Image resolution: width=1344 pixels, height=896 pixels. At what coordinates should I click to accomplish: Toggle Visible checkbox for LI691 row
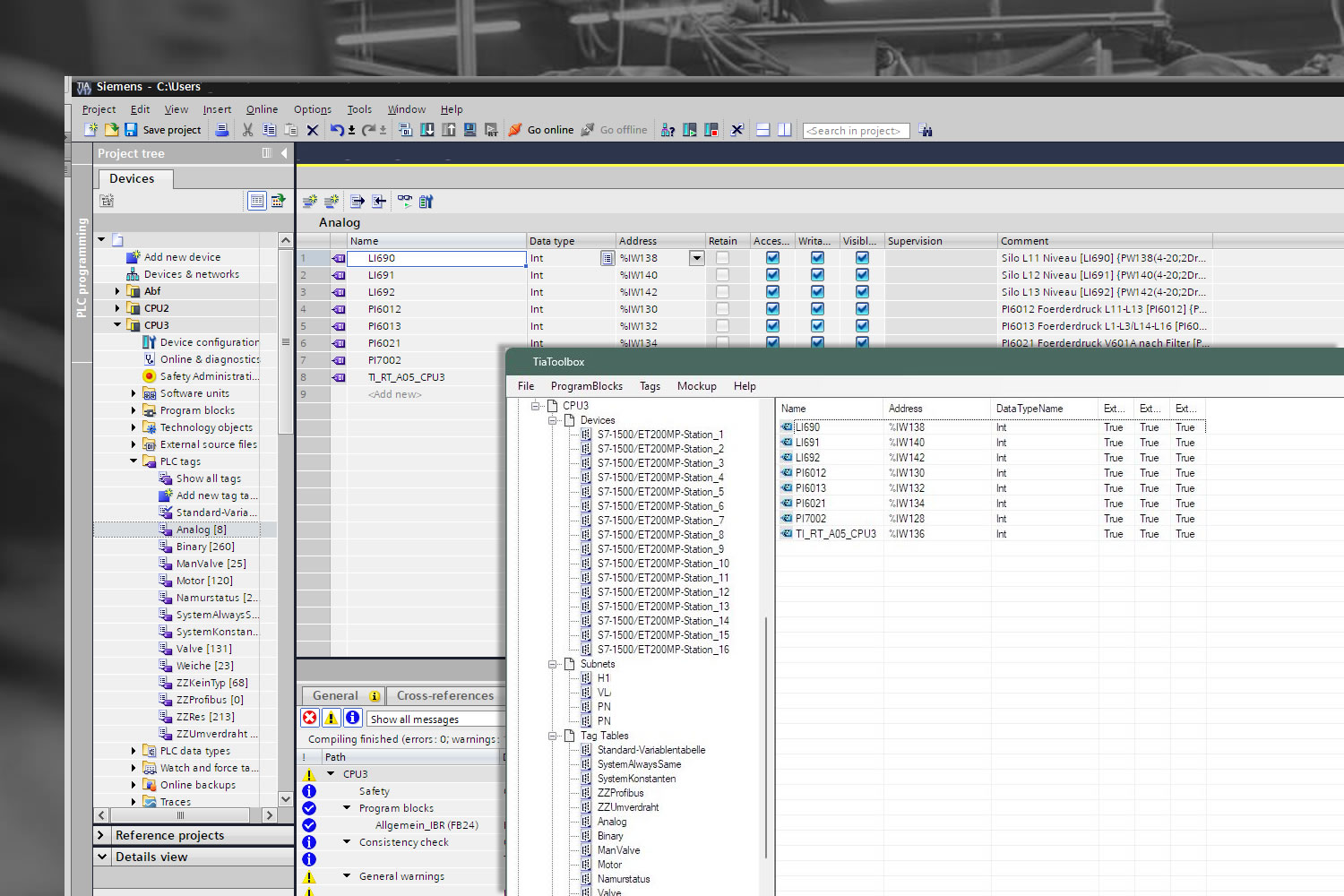coord(862,275)
